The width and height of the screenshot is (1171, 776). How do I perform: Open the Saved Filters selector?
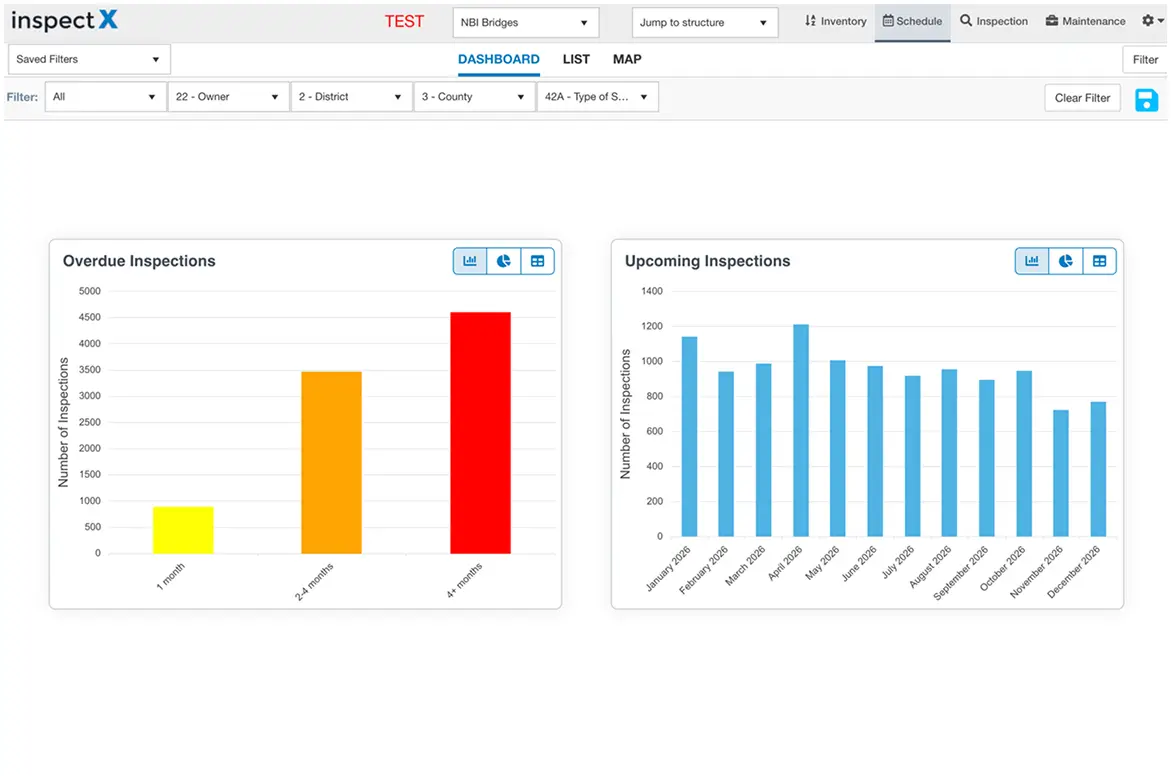click(x=88, y=59)
